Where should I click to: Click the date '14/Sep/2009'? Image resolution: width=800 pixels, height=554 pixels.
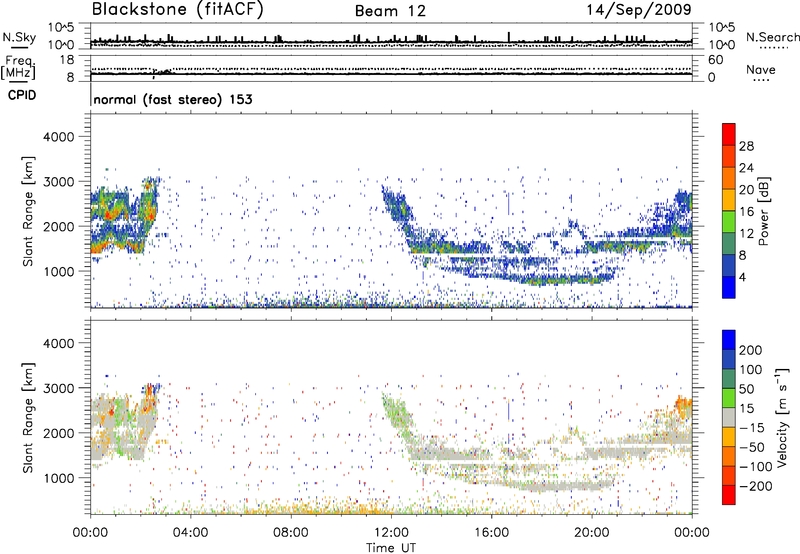pos(639,10)
